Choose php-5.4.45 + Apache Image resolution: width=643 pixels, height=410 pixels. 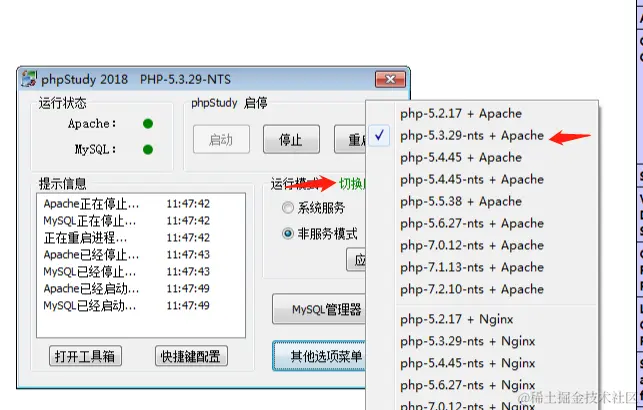tap(482, 157)
